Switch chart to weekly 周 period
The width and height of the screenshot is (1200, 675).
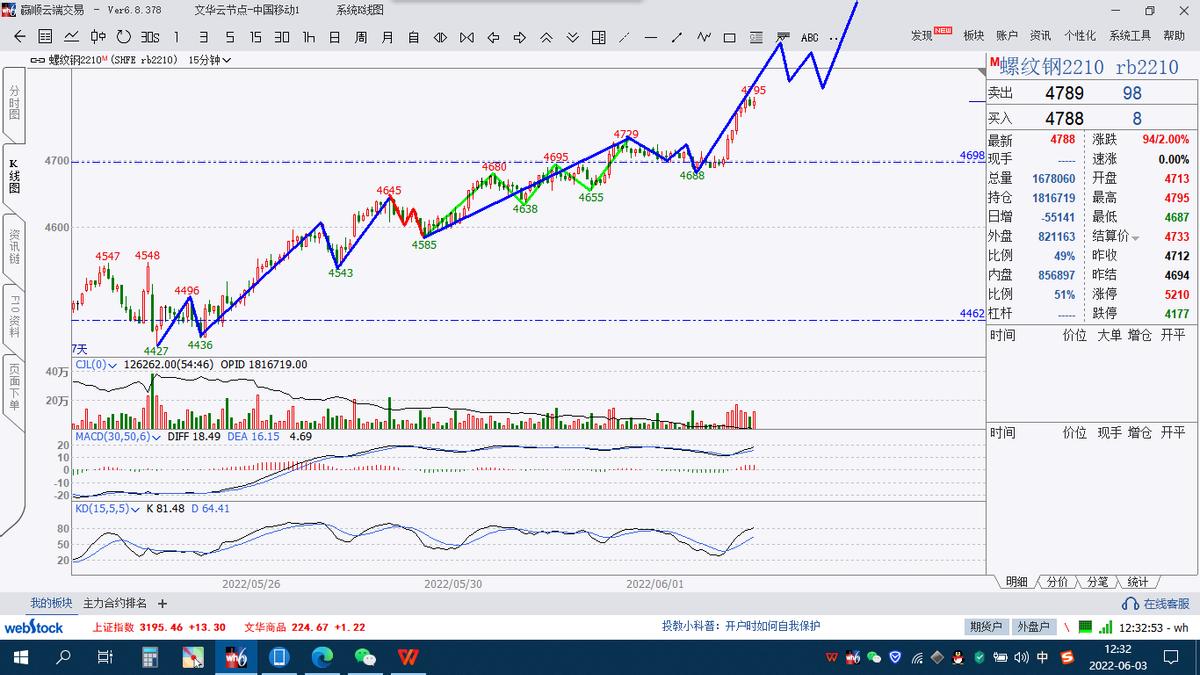pyautogui.click(x=361, y=37)
